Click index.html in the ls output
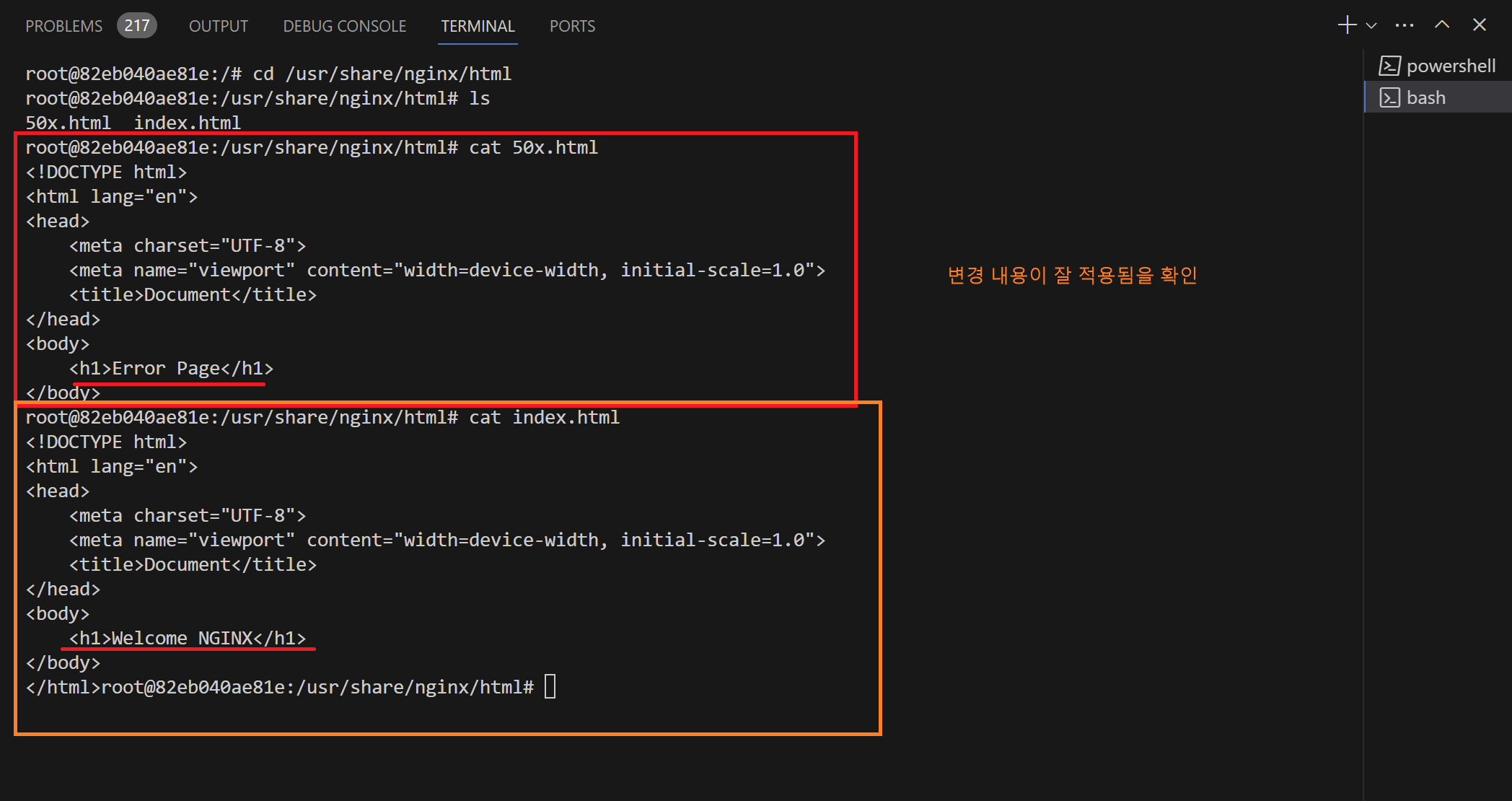Image resolution: width=1512 pixels, height=801 pixels. coord(187,123)
